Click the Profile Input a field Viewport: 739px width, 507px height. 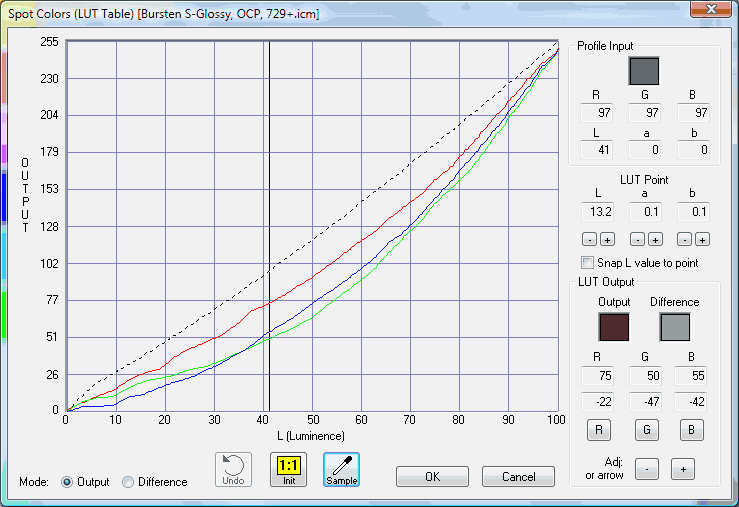(x=645, y=150)
